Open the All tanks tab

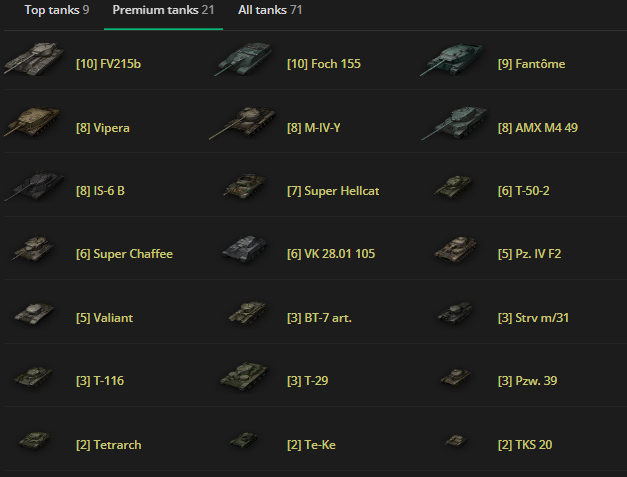tap(270, 10)
